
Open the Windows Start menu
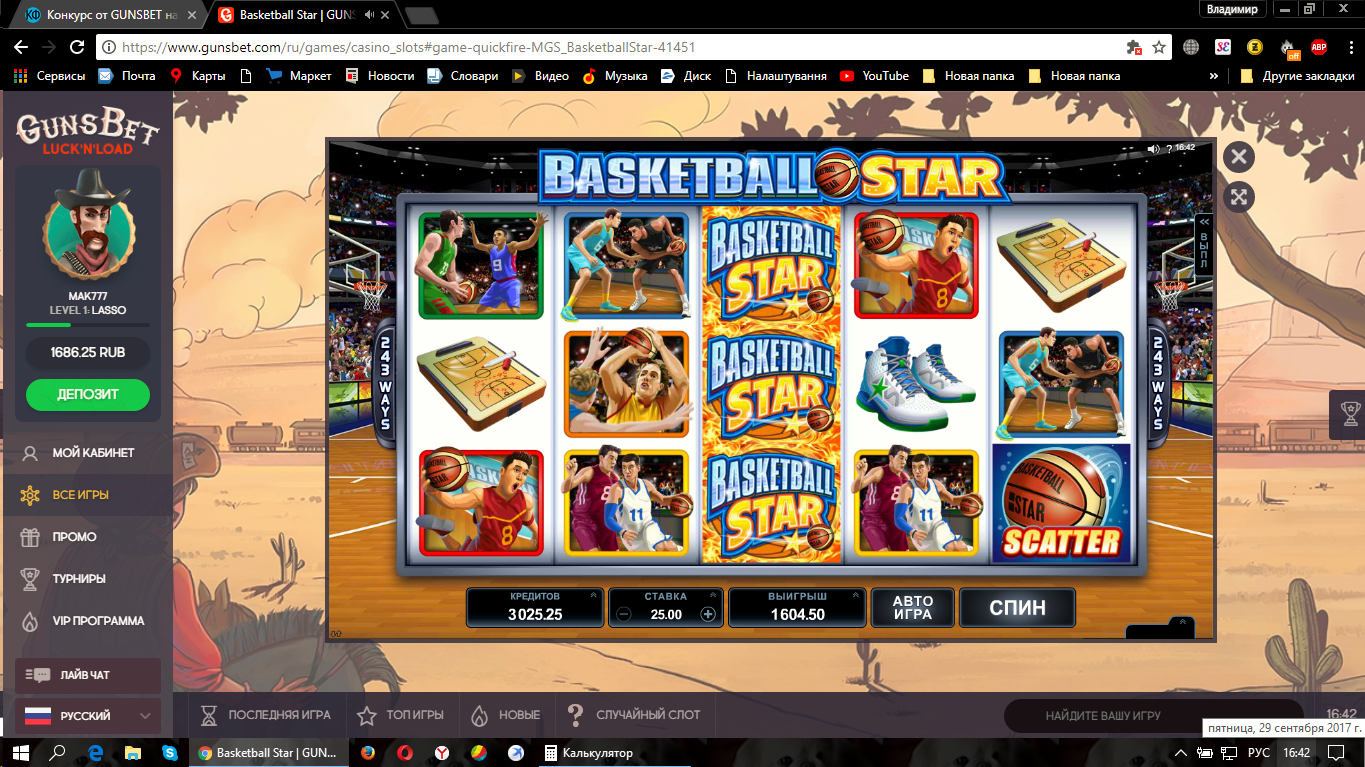pyautogui.click(x=20, y=753)
